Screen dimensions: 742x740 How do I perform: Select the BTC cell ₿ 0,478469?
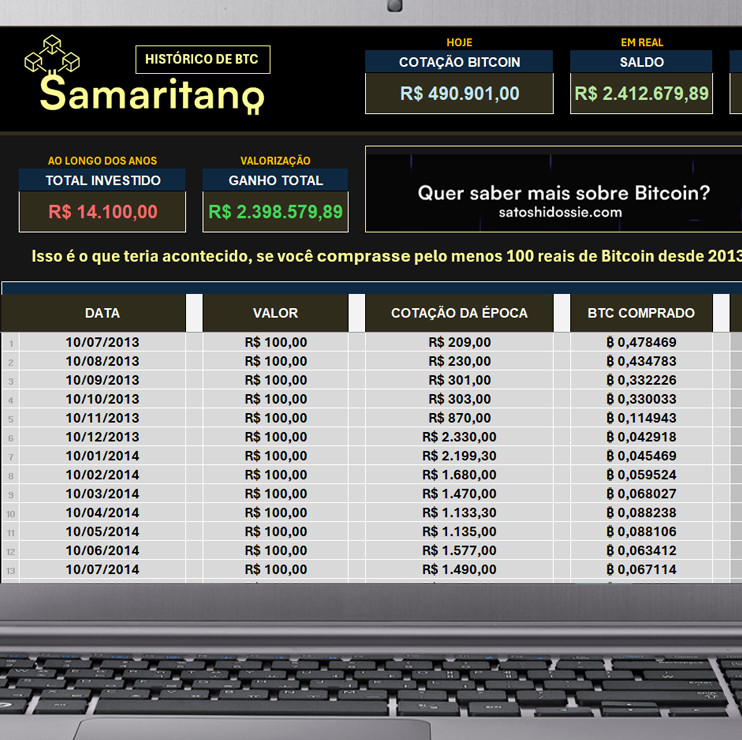tap(641, 342)
